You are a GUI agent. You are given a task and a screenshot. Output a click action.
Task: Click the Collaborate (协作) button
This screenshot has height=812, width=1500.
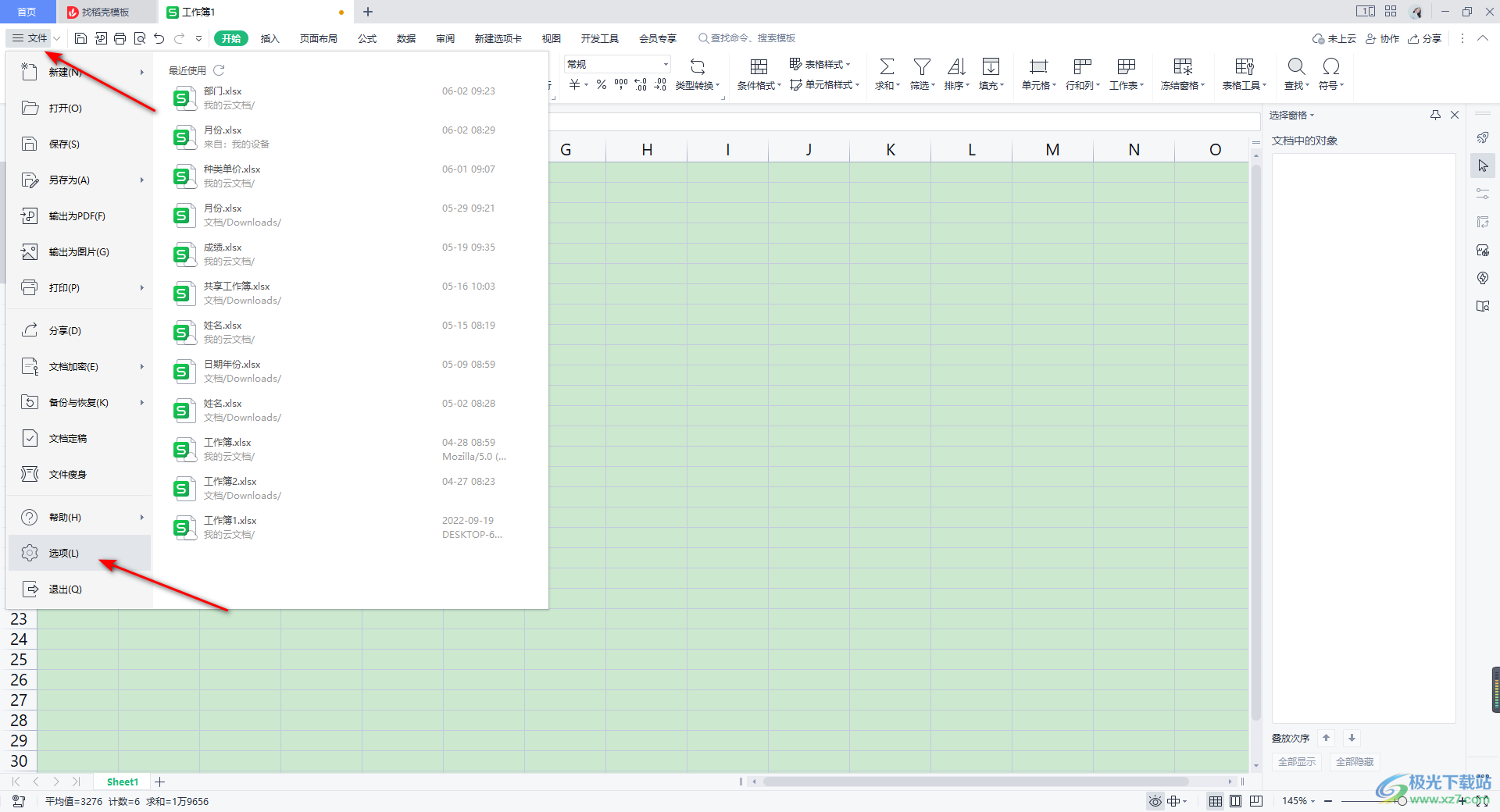[x=1382, y=38]
